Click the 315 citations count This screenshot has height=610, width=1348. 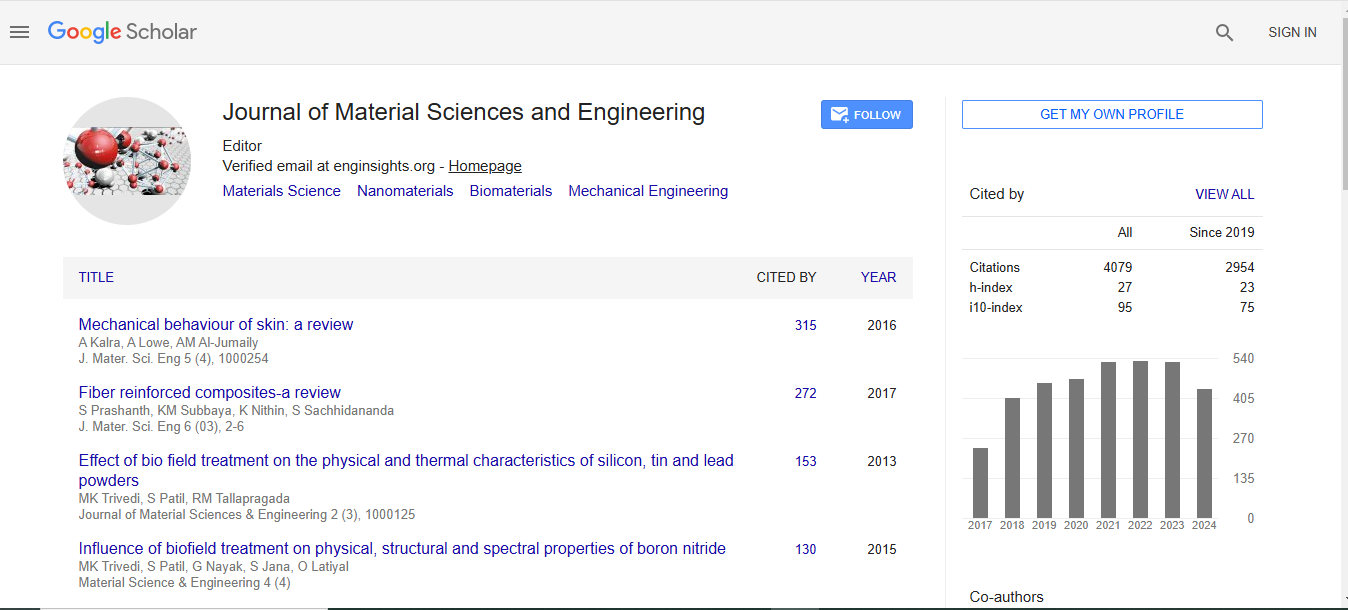point(805,325)
